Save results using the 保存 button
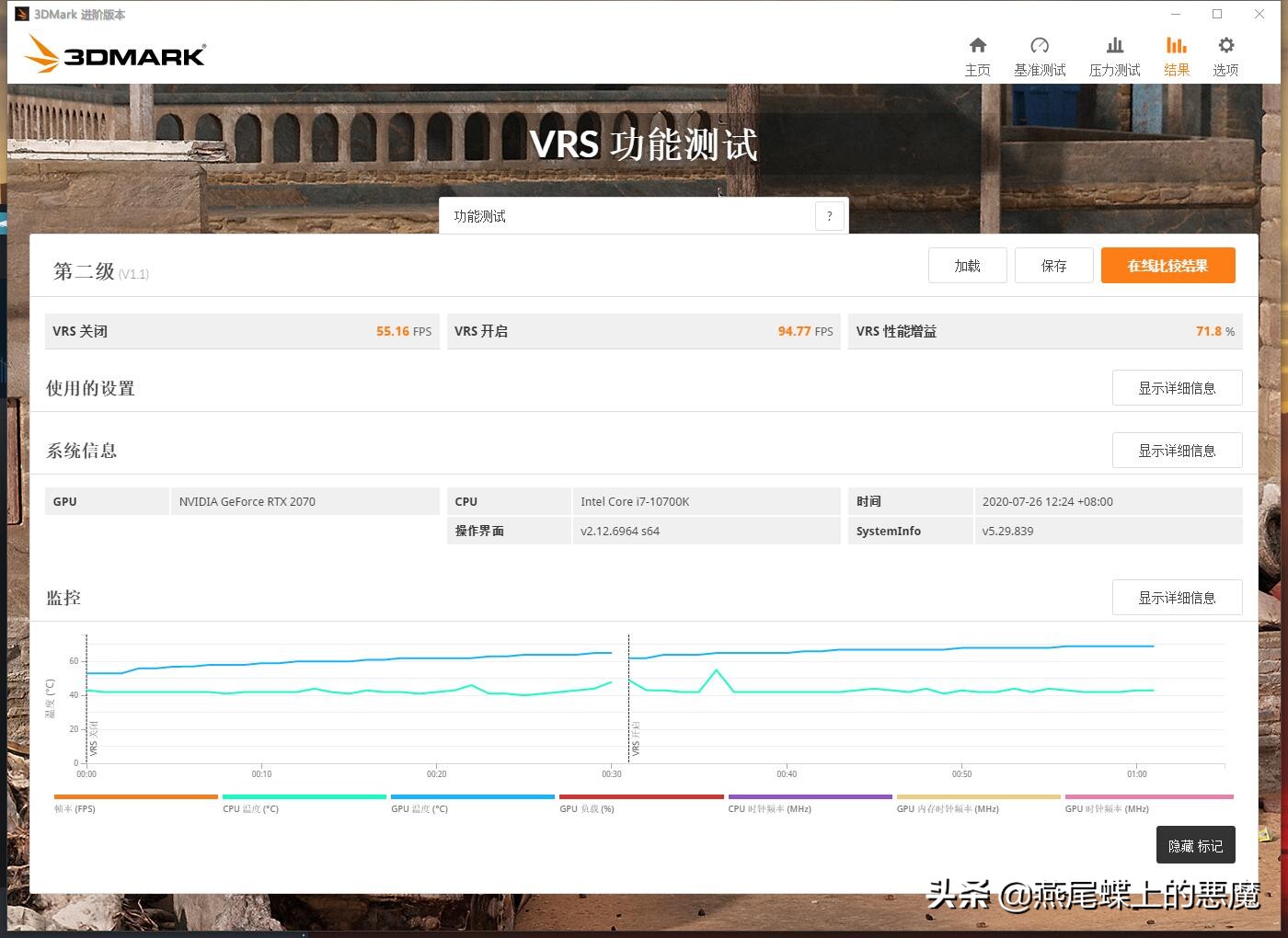Screen dimensions: 1288x938 coord(1053,265)
